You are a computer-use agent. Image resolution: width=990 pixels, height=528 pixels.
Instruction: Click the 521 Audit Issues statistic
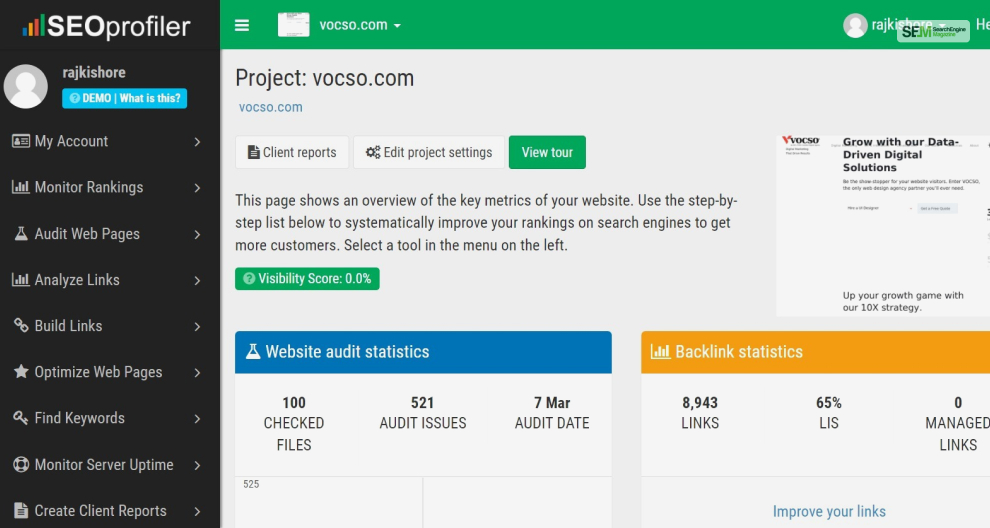423,412
